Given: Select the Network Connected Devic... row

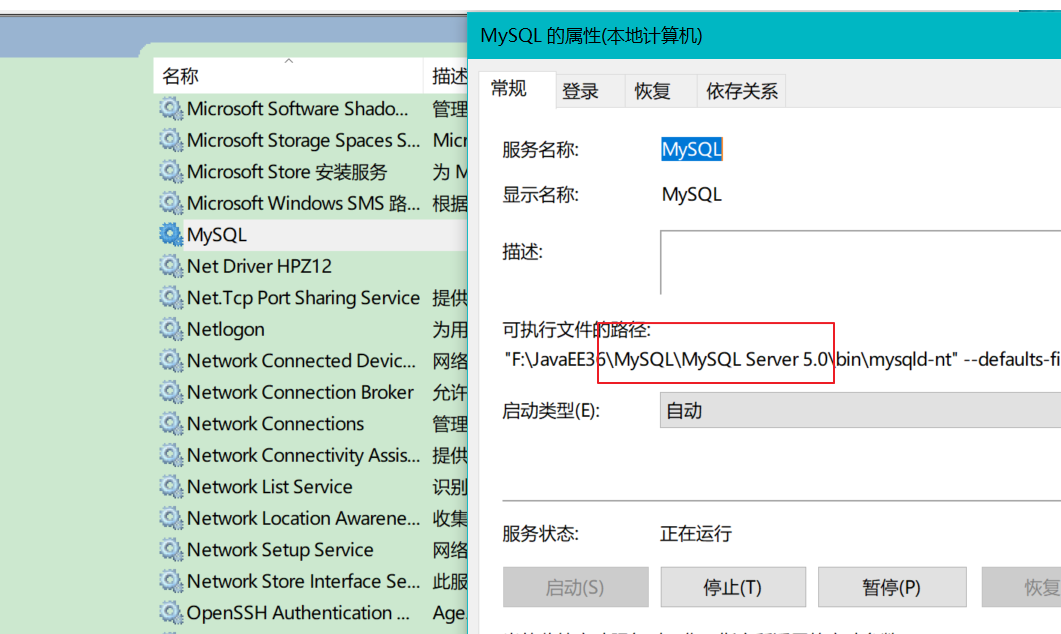Looking at the screenshot, I should [x=311, y=361].
